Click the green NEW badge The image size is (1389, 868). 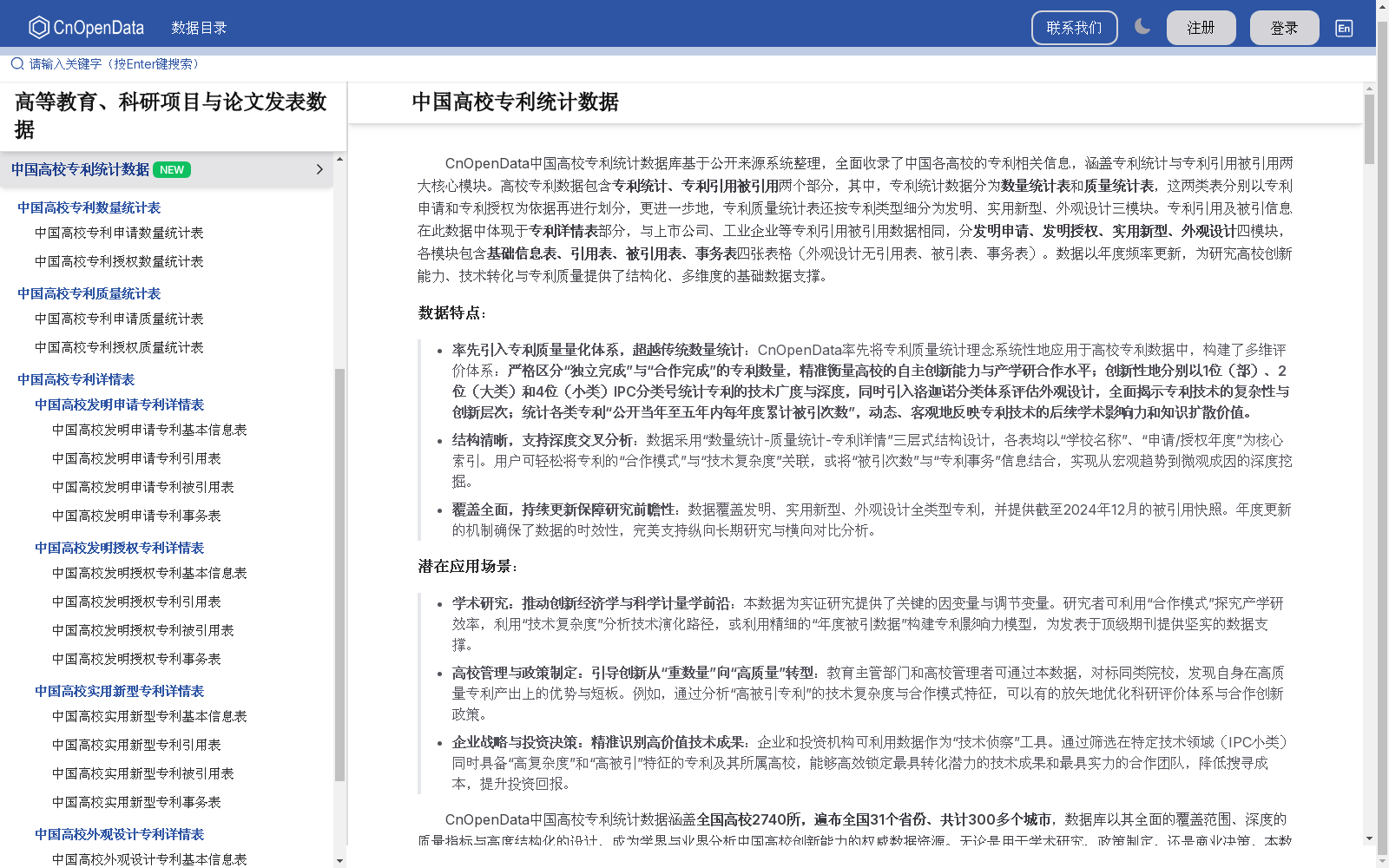coord(172,169)
